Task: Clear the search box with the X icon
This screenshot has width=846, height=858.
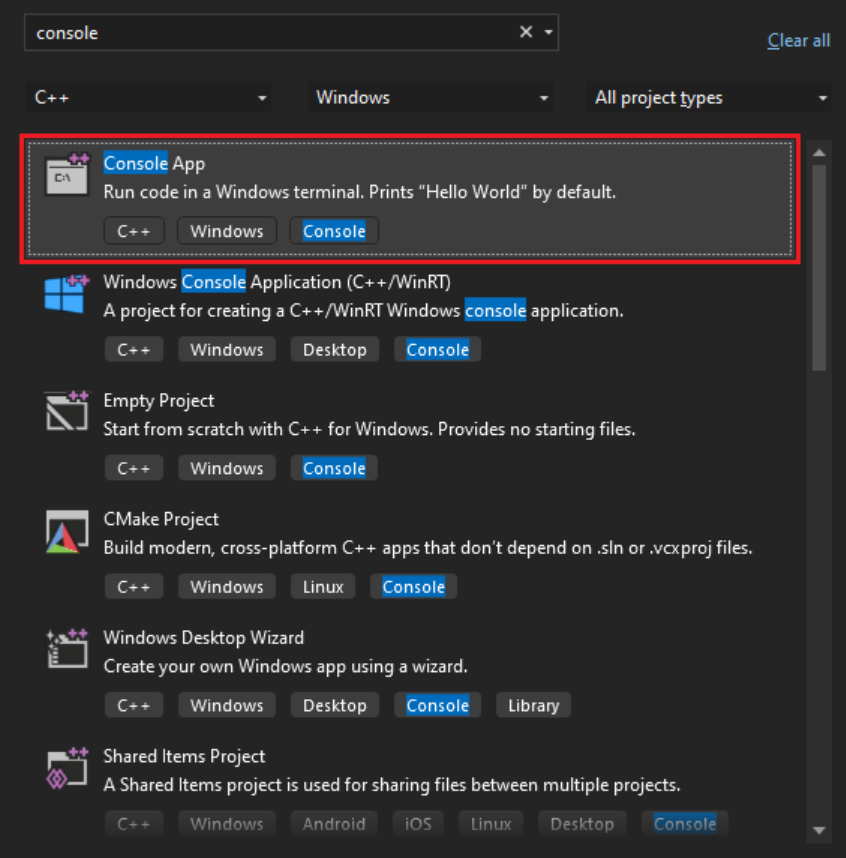Action: (526, 32)
